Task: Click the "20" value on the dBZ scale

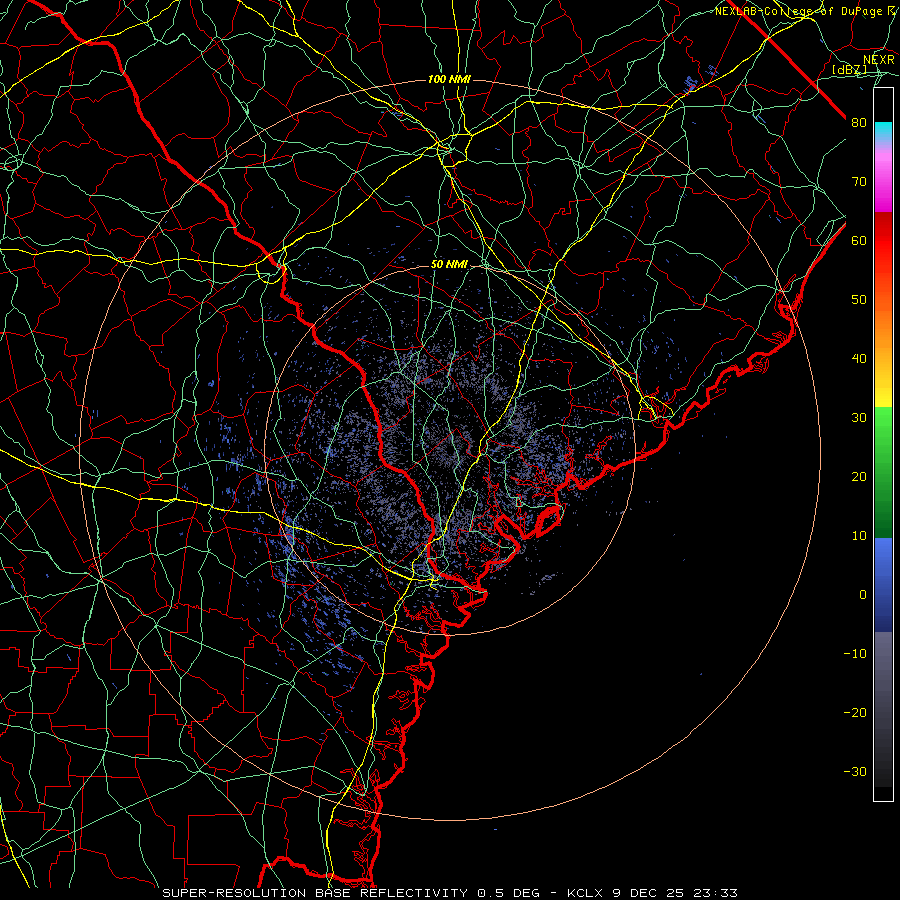Action: coord(859,476)
